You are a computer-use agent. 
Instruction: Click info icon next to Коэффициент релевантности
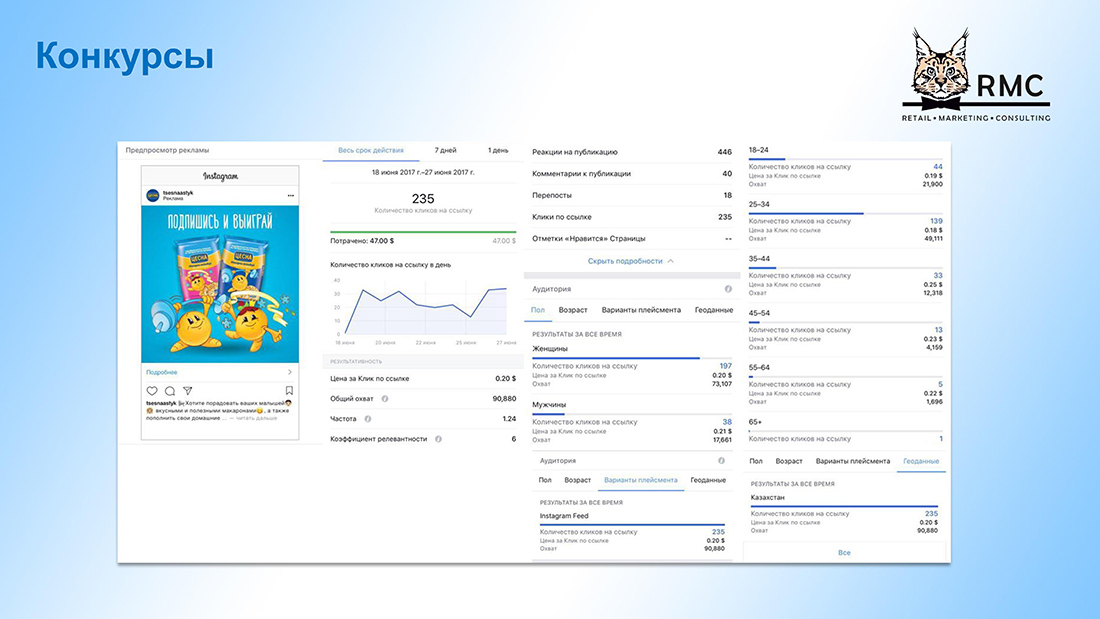click(x=436, y=439)
